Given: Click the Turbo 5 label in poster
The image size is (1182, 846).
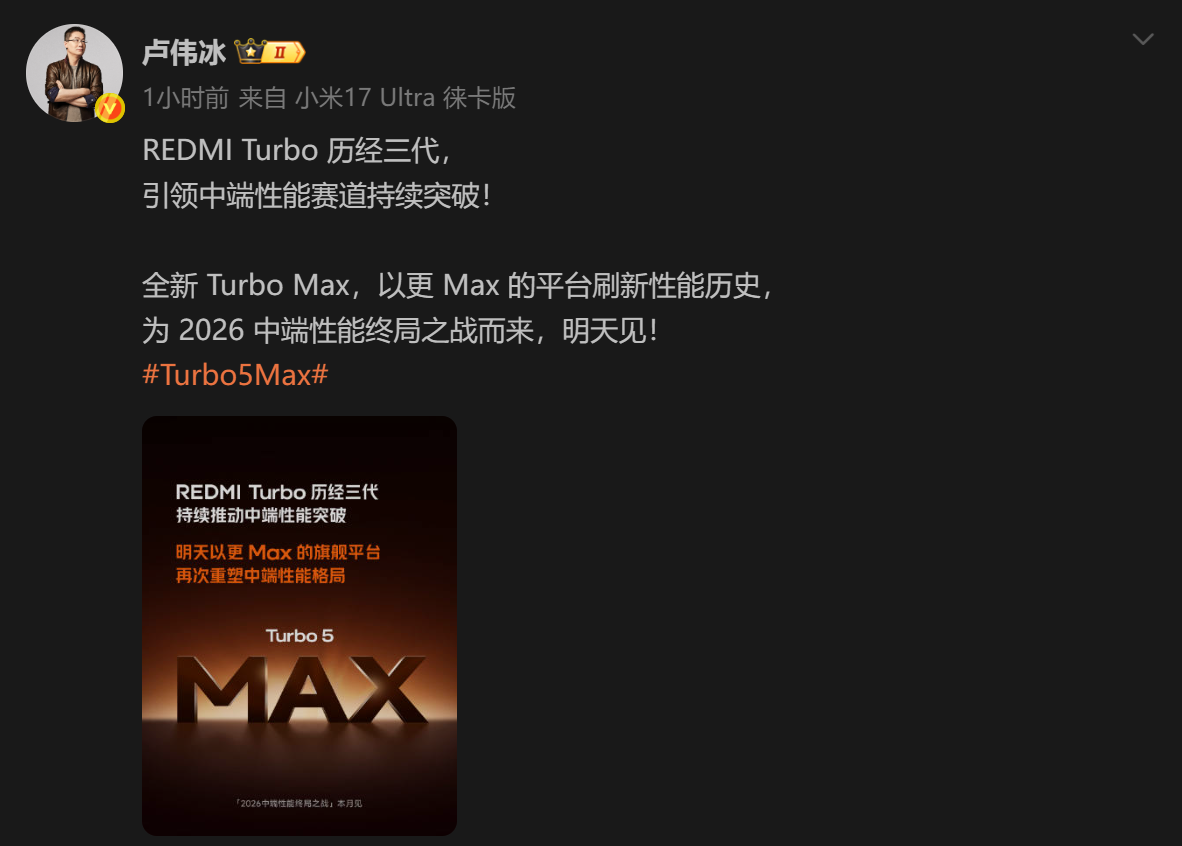Looking at the screenshot, I should click(299, 636).
